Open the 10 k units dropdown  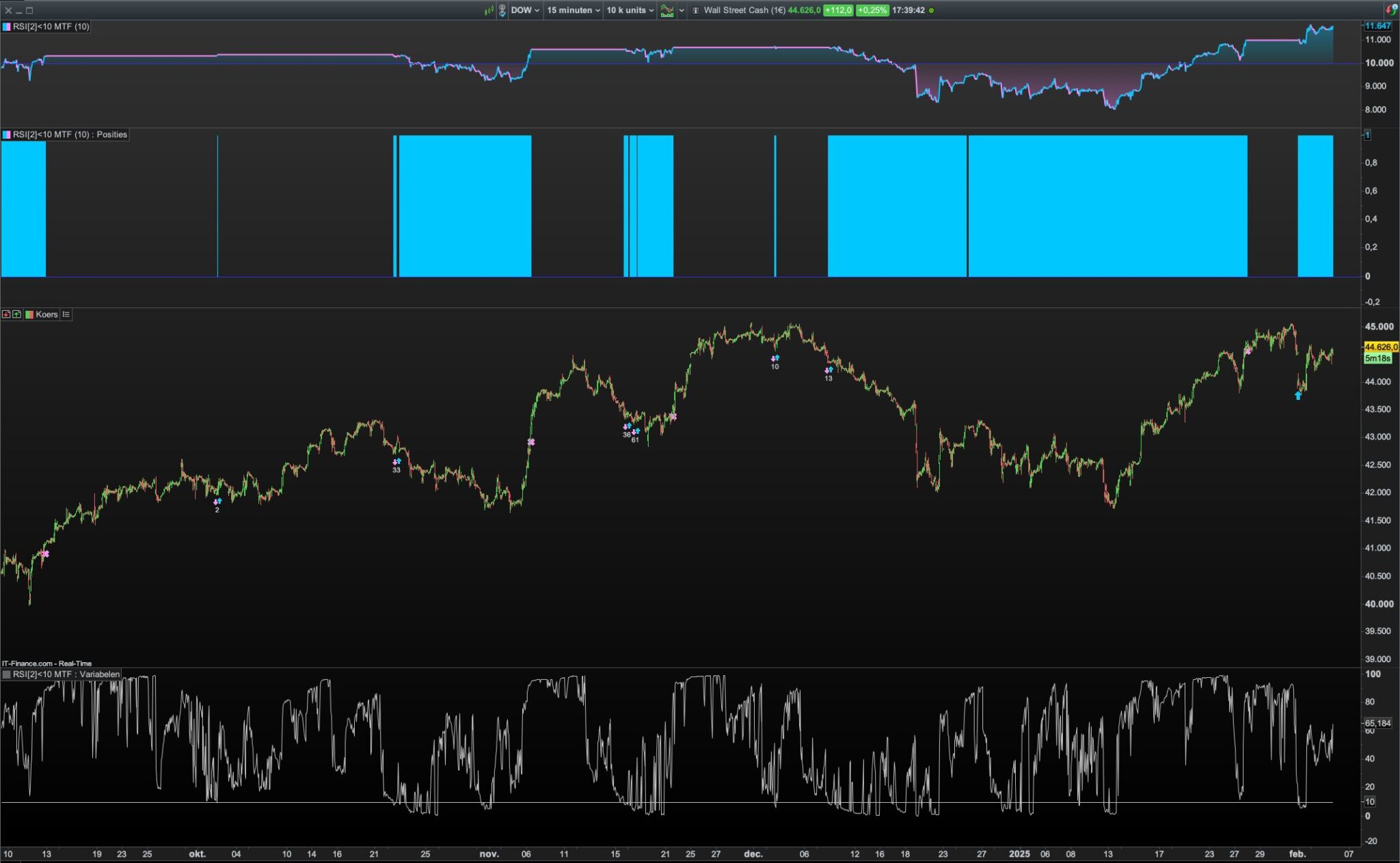(x=630, y=10)
